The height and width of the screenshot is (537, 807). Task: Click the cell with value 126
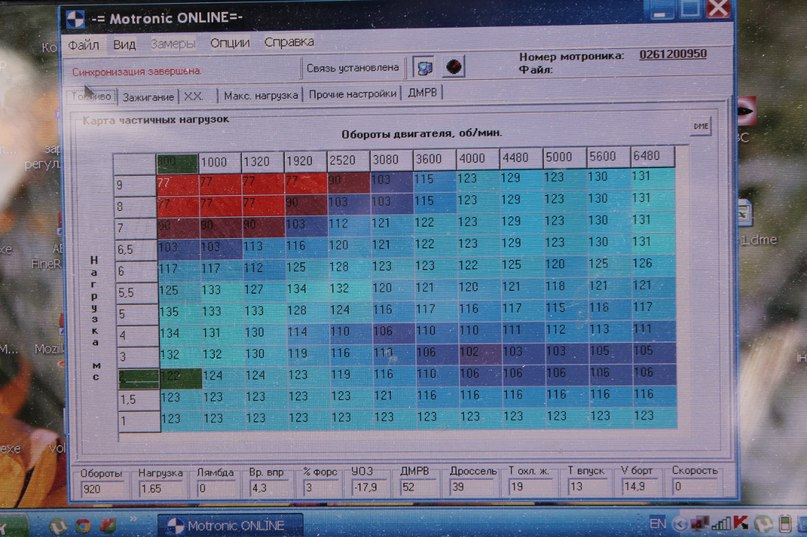[653, 263]
